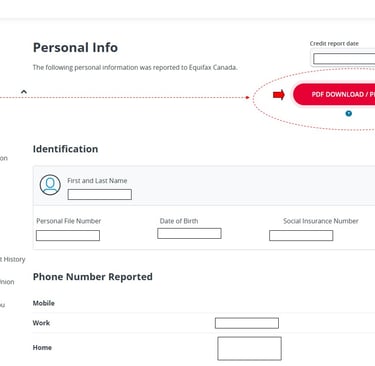This screenshot has width=375, height=366.
Task: Click the user avatar icon in Identification
Action: (50, 185)
